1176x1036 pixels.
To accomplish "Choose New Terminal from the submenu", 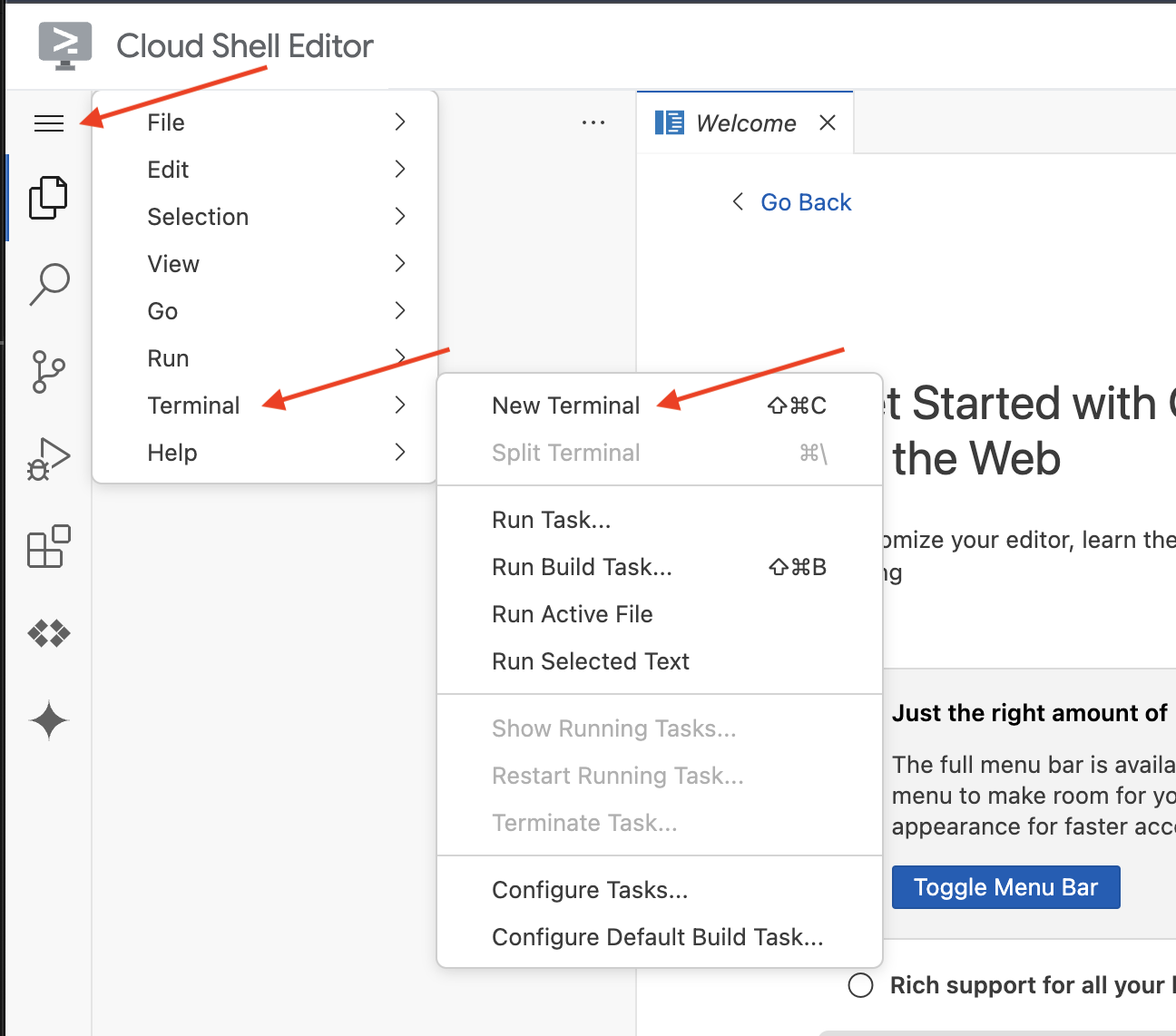I will 565,406.
